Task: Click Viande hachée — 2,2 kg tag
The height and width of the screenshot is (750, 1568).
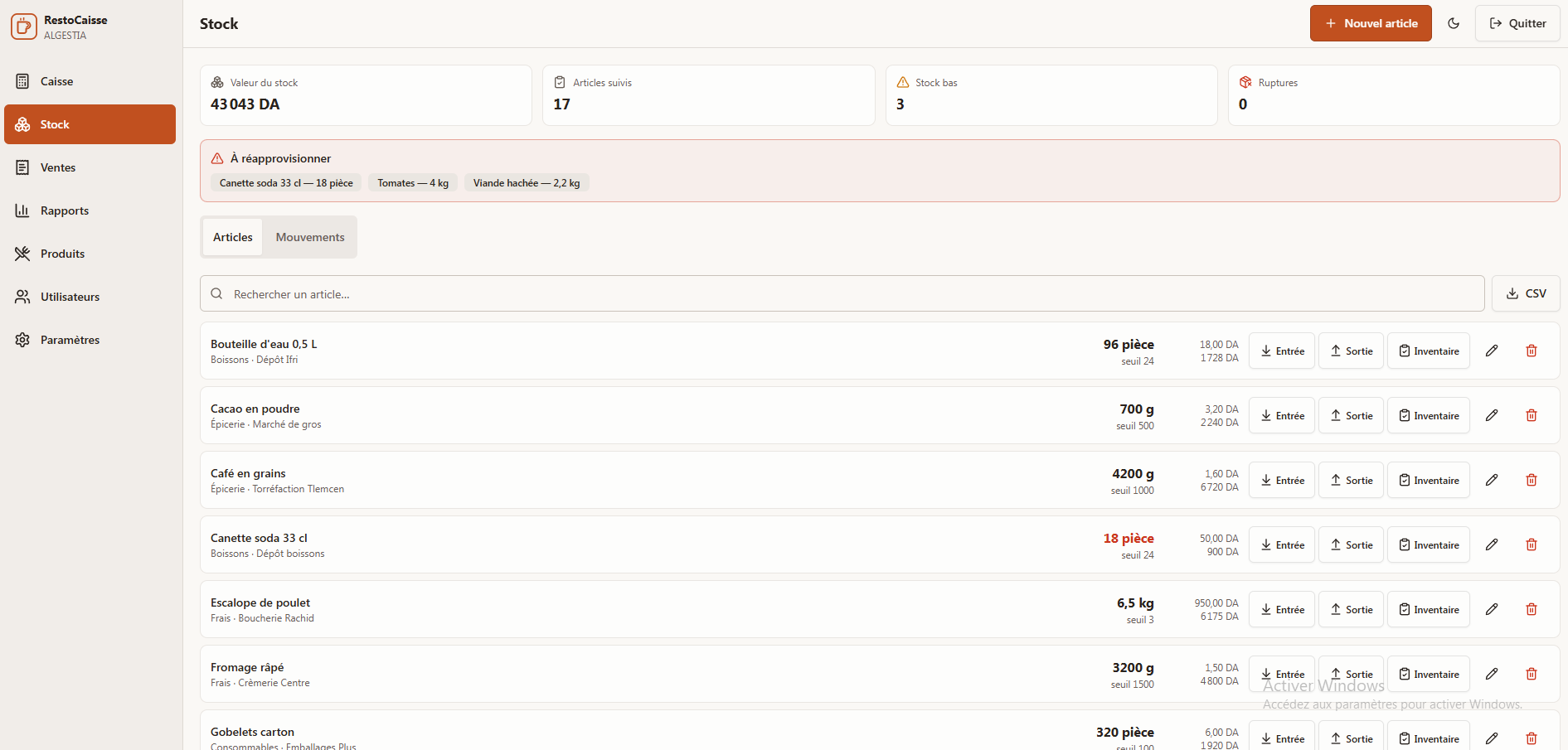Action: [527, 183]
